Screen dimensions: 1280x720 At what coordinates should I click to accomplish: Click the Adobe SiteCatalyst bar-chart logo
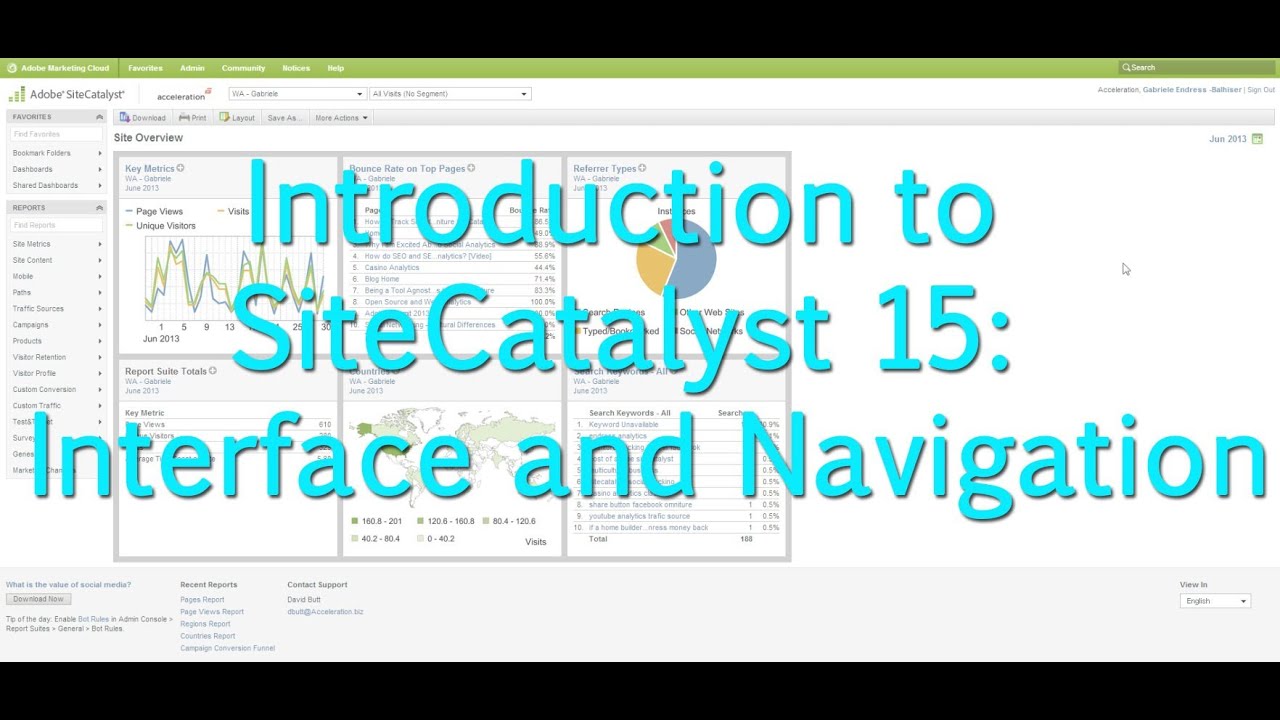[x=16, y=94]
